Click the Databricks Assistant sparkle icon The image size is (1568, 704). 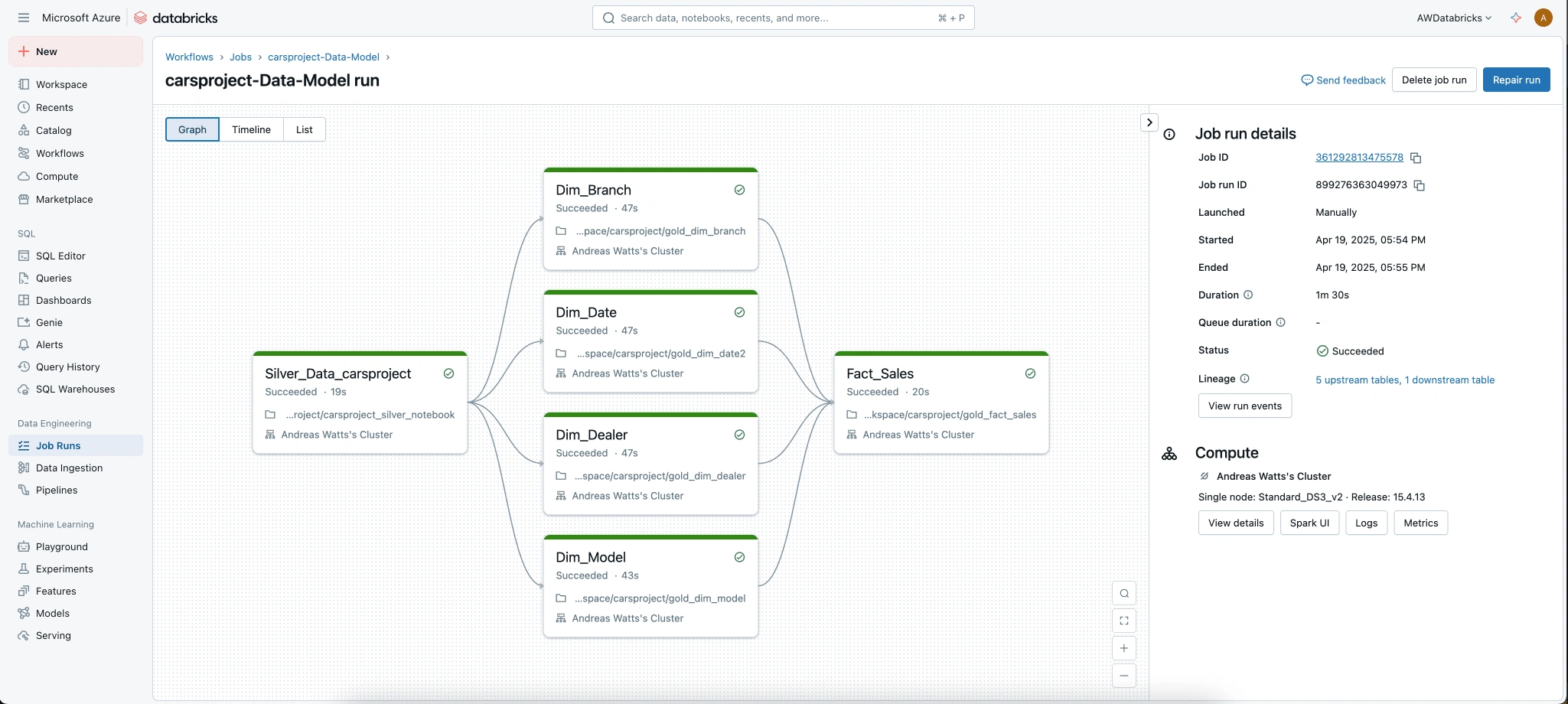pos(1515,18)
